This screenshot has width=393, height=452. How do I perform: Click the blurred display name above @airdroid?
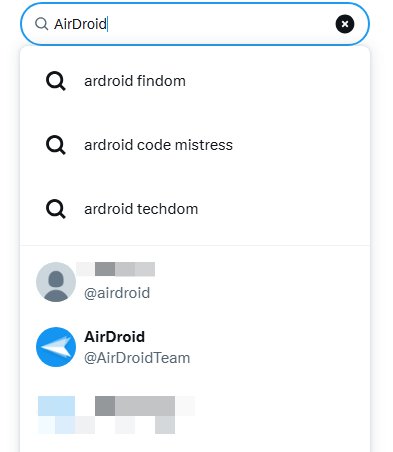pos(116,269)
